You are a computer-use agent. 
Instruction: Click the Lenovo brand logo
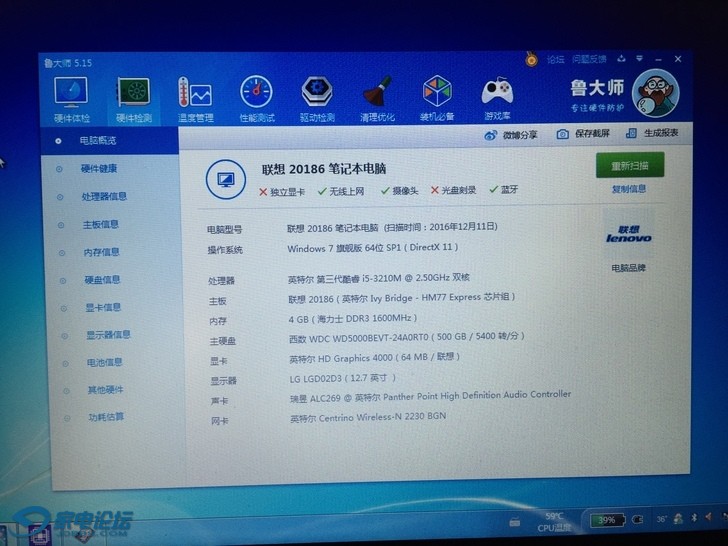[629, 234]
